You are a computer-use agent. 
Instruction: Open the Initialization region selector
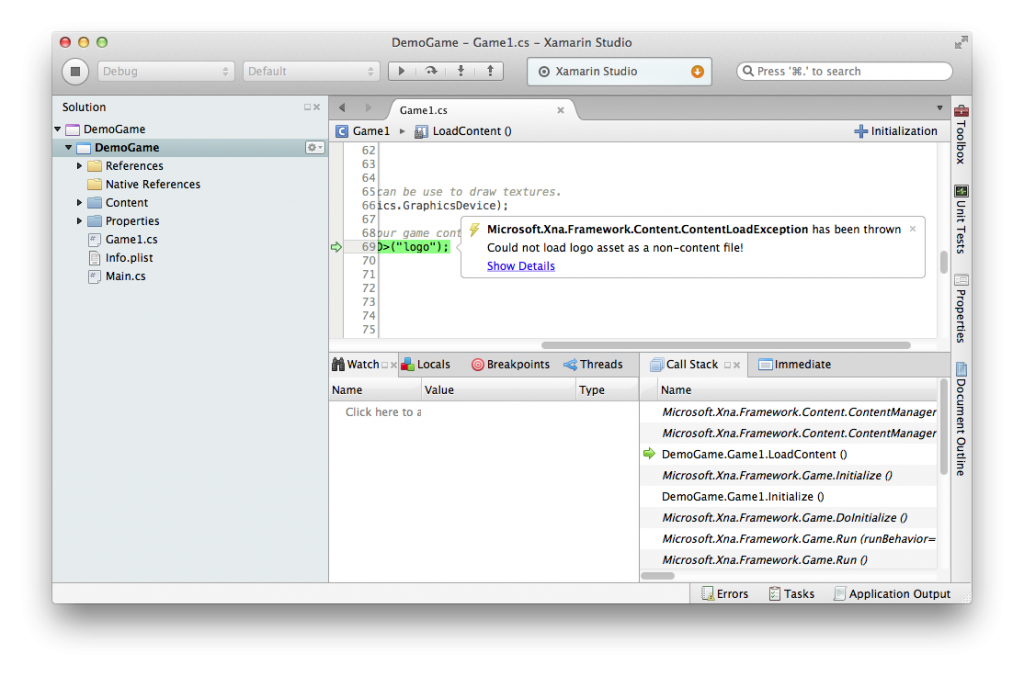tap(895, 131)
